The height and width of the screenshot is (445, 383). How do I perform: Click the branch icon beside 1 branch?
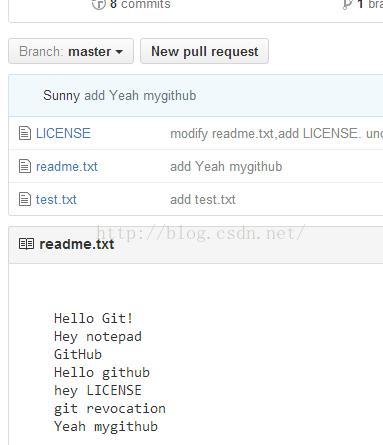[347, 5]
